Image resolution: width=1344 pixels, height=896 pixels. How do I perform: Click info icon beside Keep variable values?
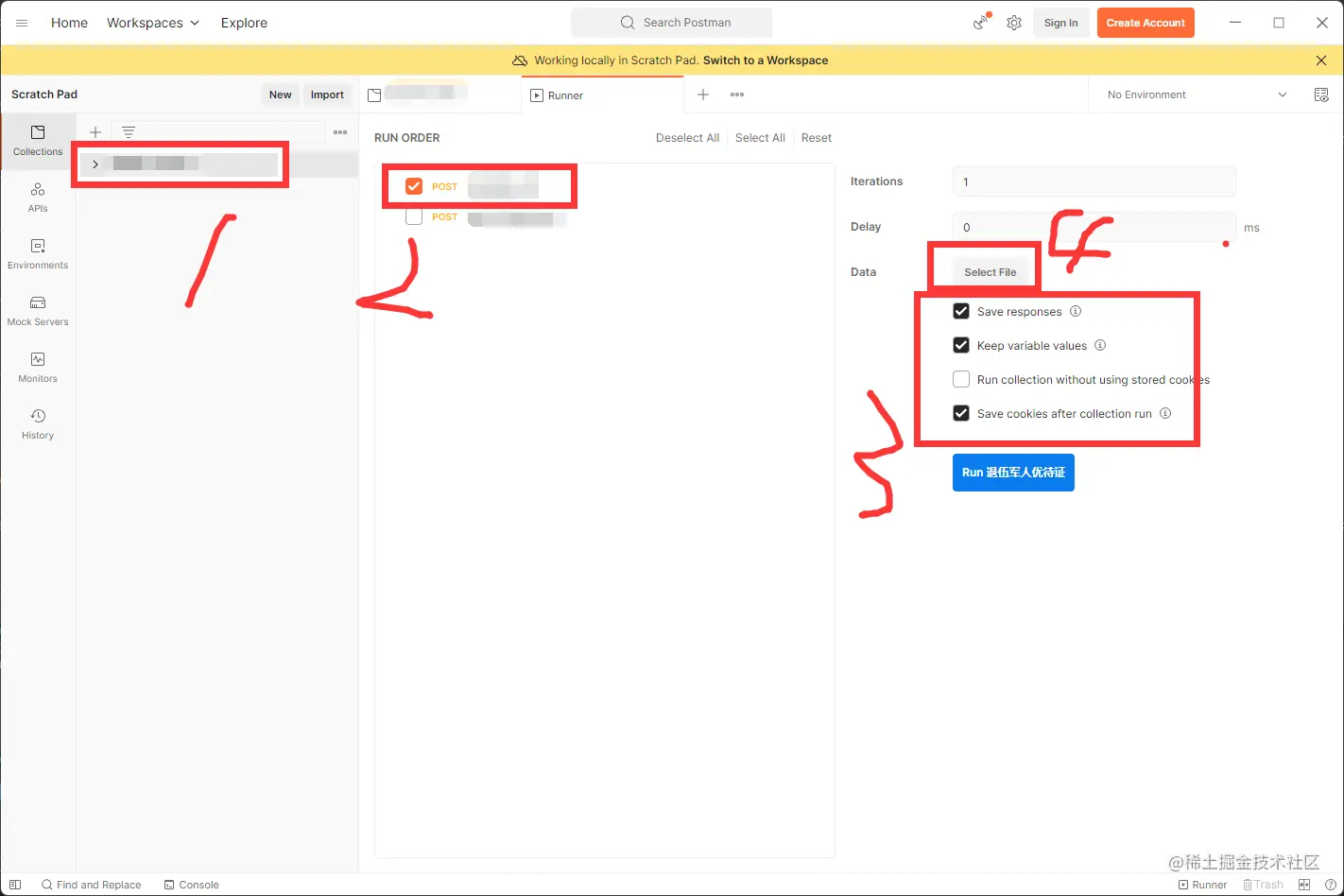[1100, 345]
